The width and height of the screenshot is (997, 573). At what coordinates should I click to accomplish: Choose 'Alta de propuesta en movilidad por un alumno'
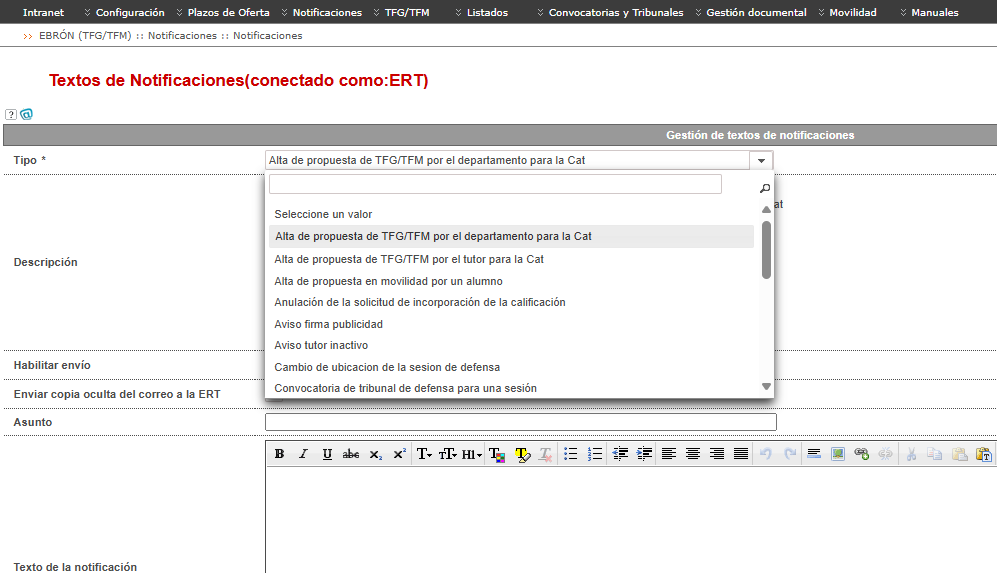pyautogui.click(x=388, y=281)
